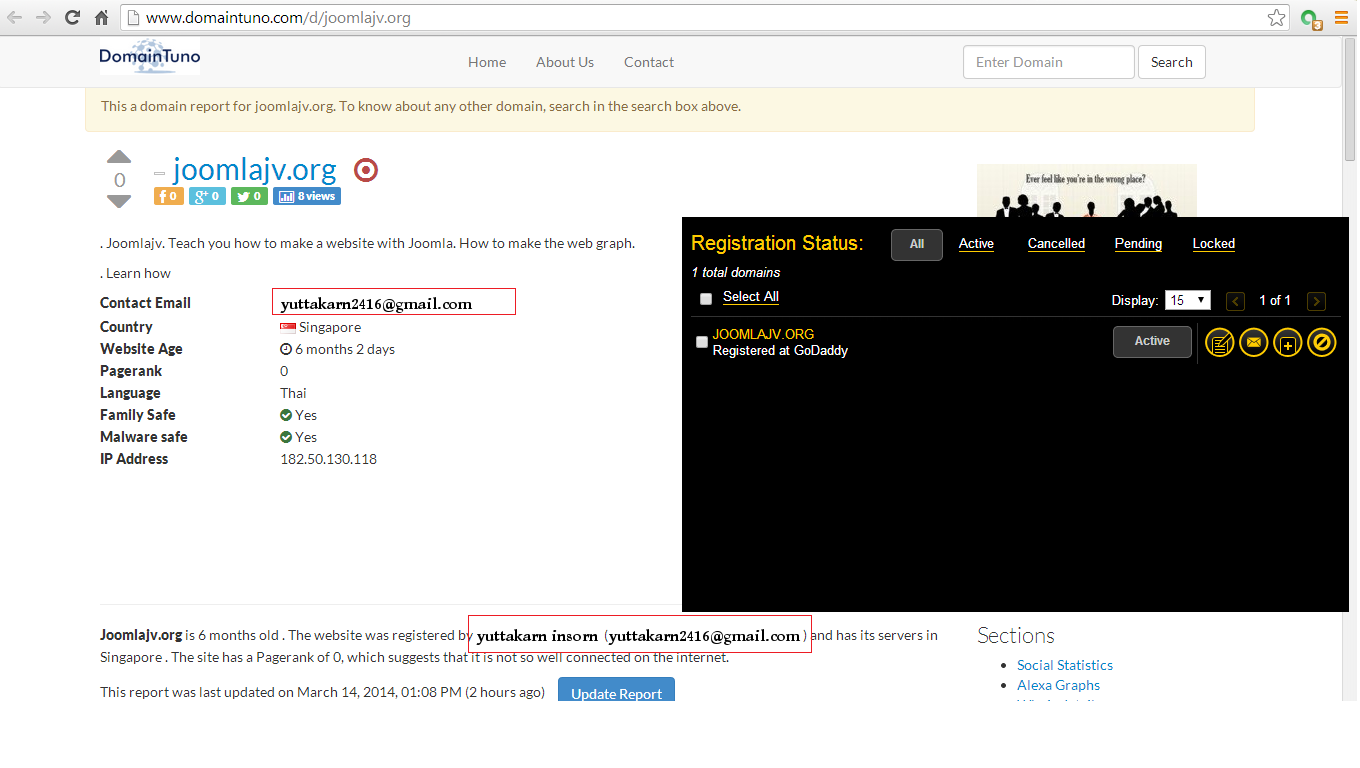Click the Thai language value
Viewport: 1360px width, 768px height.
pyautogui.click(x=293, y=393)
